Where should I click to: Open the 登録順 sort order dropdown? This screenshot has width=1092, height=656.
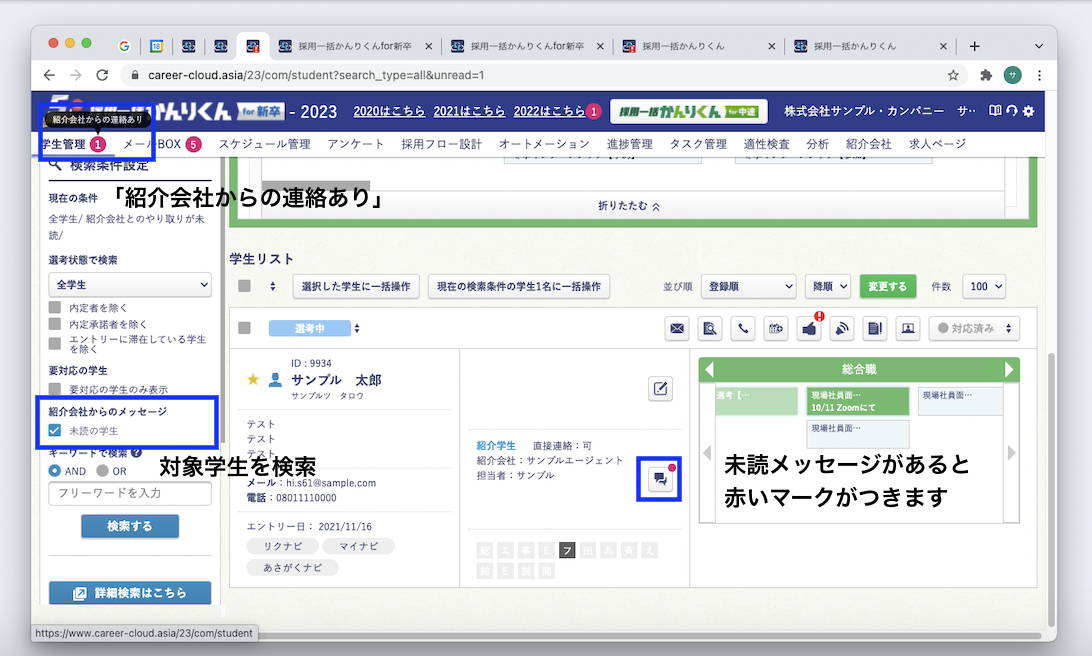pyautogui.click(x=748, y=286)
